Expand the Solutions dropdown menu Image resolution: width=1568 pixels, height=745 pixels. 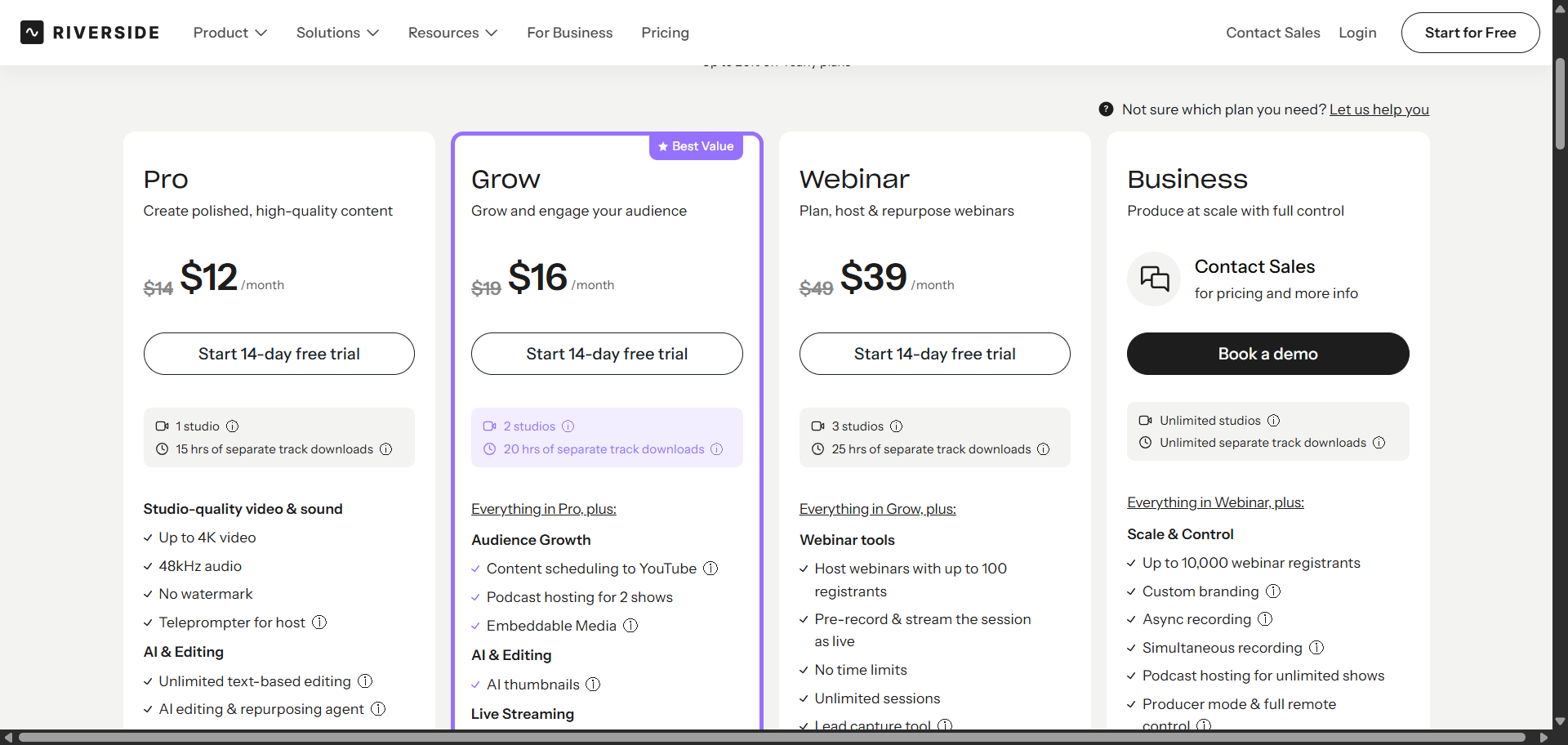pyautogui.click(x=338, y=33)
